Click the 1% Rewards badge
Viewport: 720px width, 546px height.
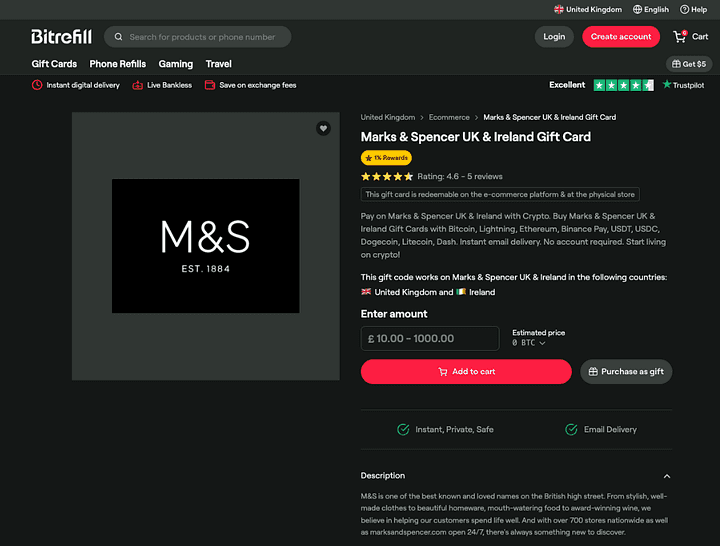tap(386, 158)
